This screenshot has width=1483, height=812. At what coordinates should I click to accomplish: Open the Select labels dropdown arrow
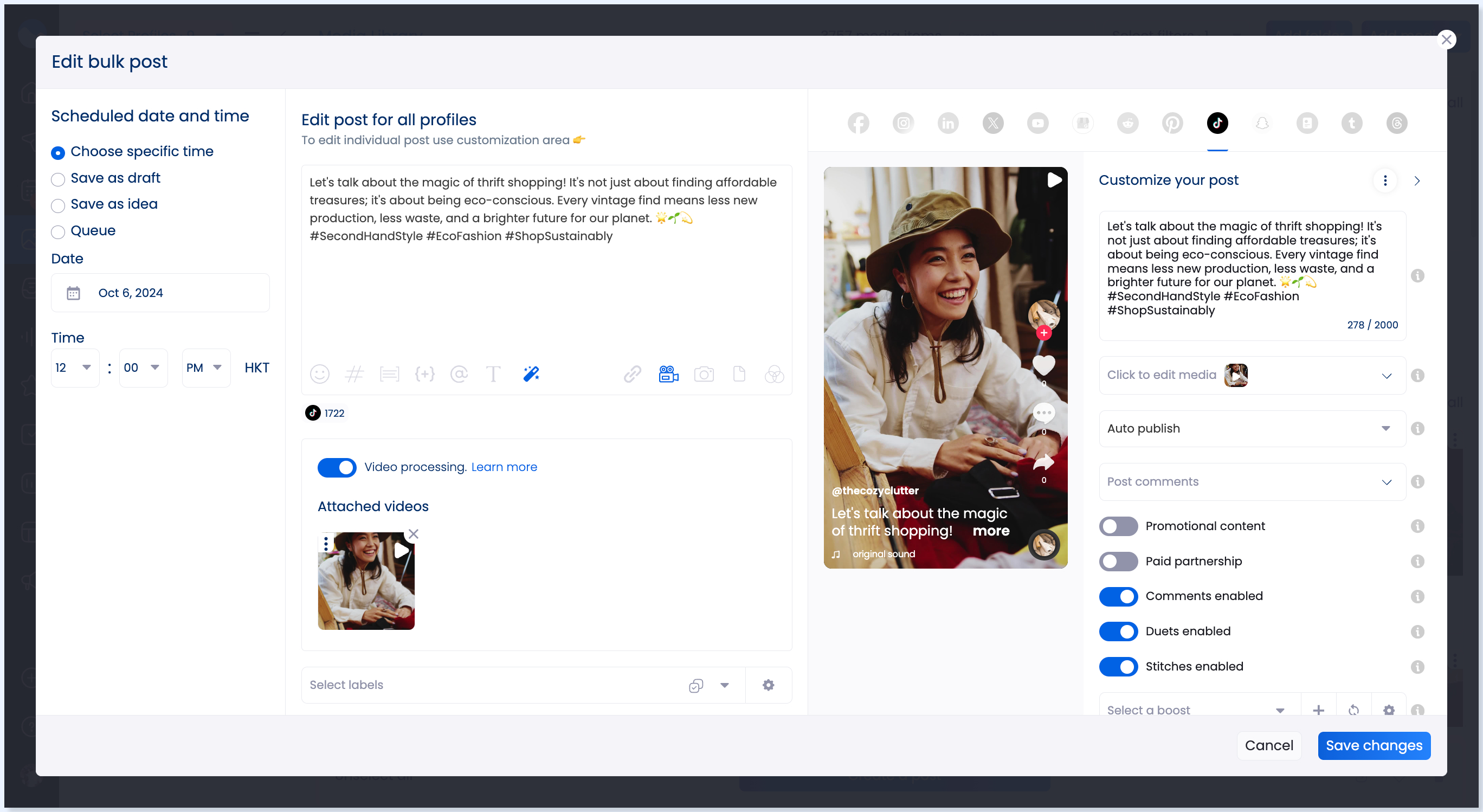click(x=725, y=685)
